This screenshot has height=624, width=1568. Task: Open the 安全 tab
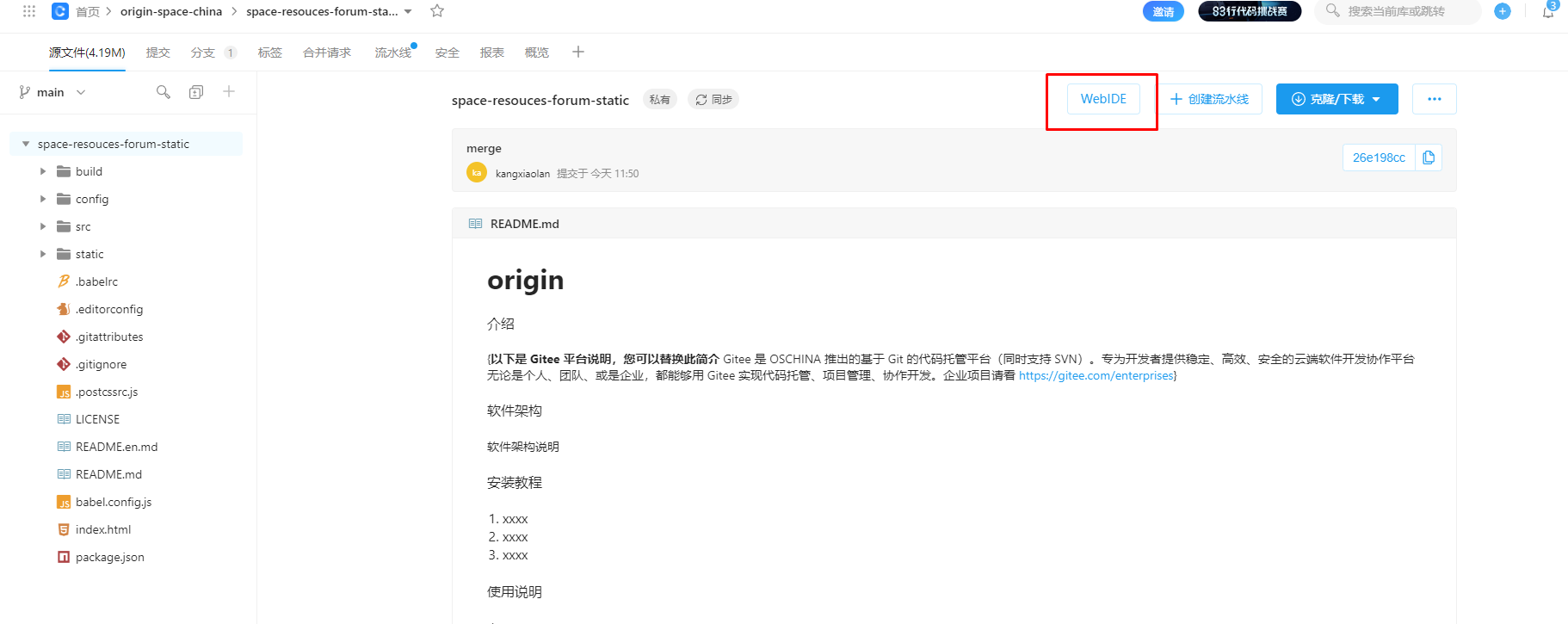[448, 53]
